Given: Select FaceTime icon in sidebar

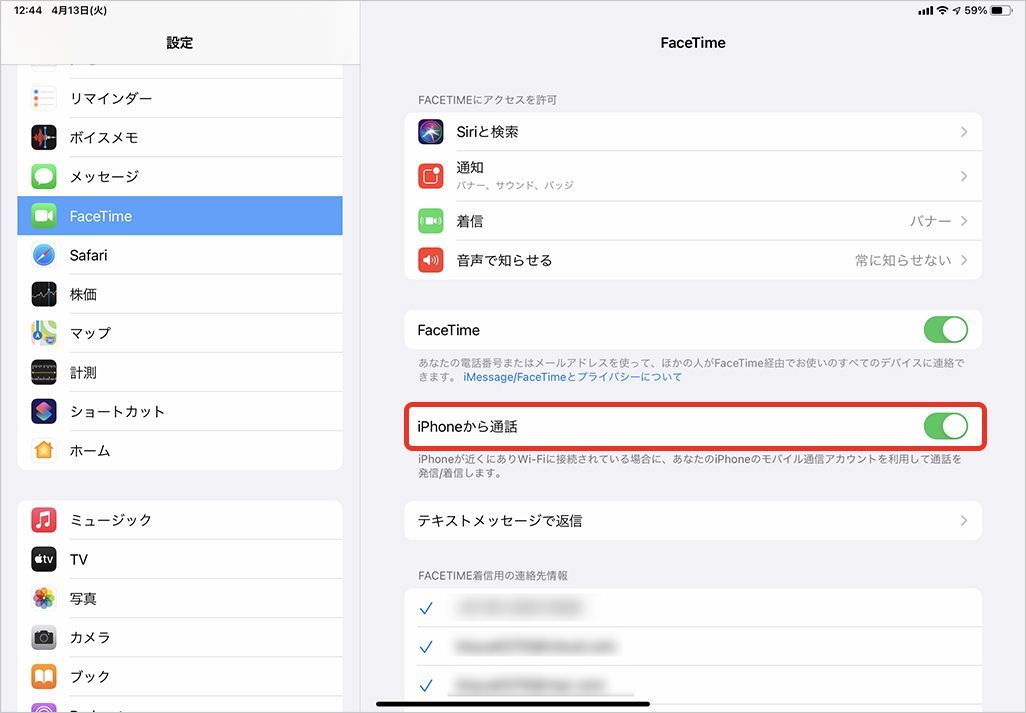Looking at the screenshot, I should point(44,216).
